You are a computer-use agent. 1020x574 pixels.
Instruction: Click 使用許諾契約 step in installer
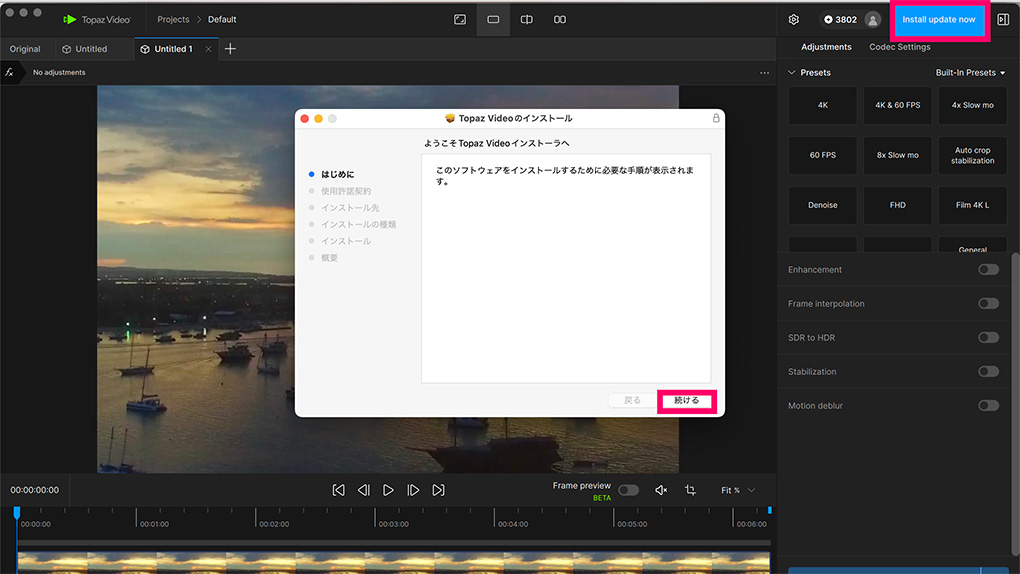coord(345,191)
